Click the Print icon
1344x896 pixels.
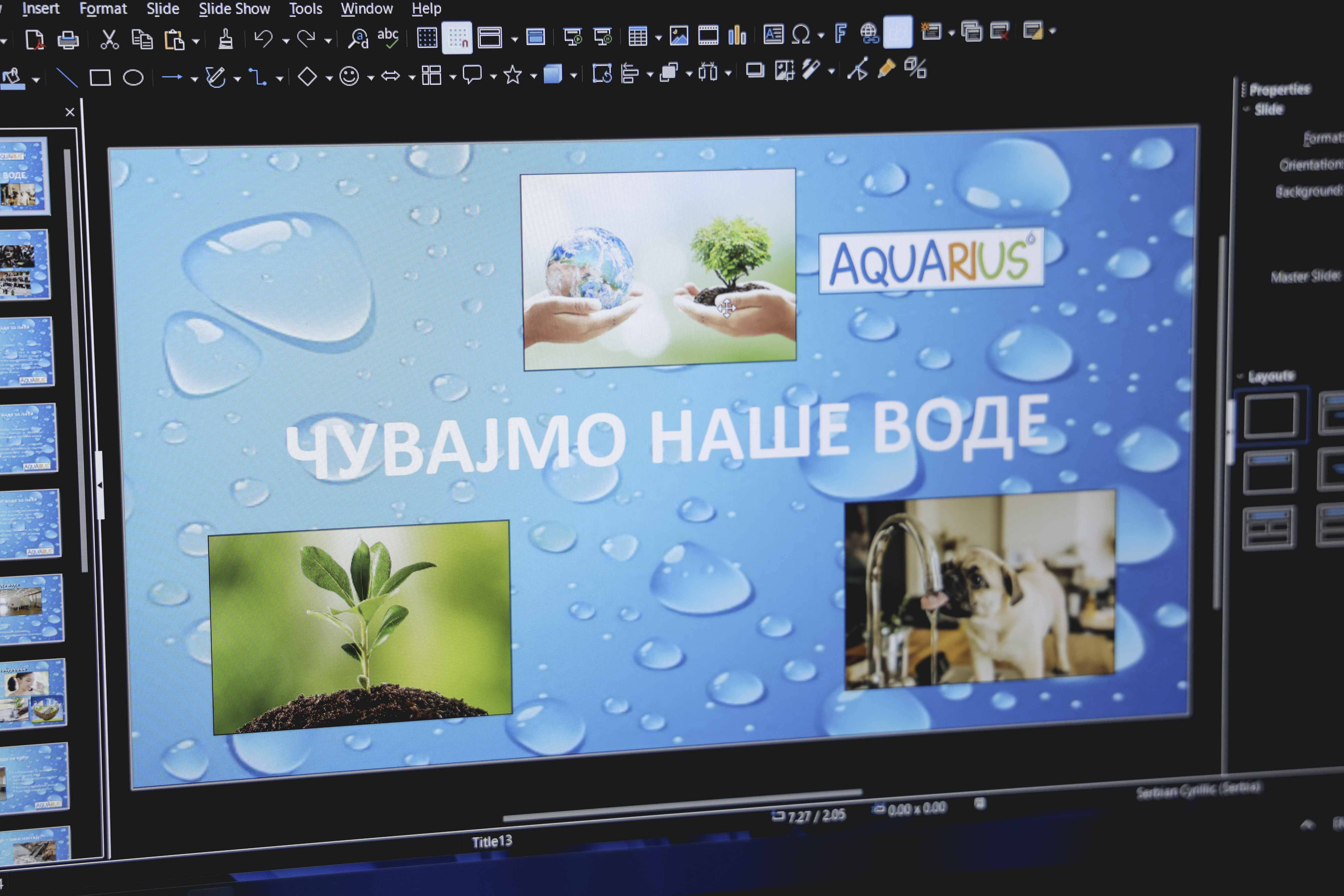coord(68,40)
